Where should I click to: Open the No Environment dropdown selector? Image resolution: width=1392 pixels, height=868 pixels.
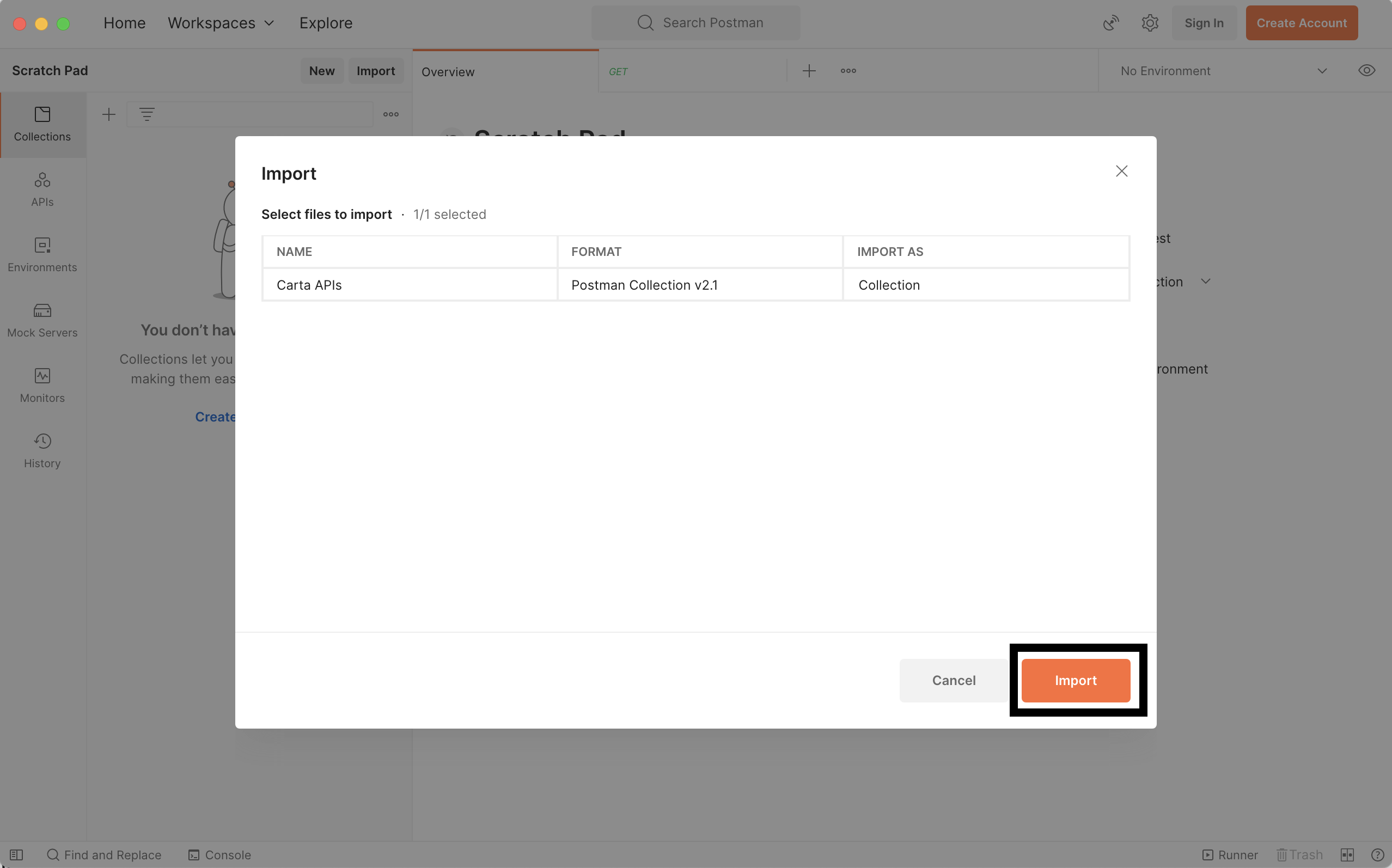pyautogui.click(x=1223, y=71)
